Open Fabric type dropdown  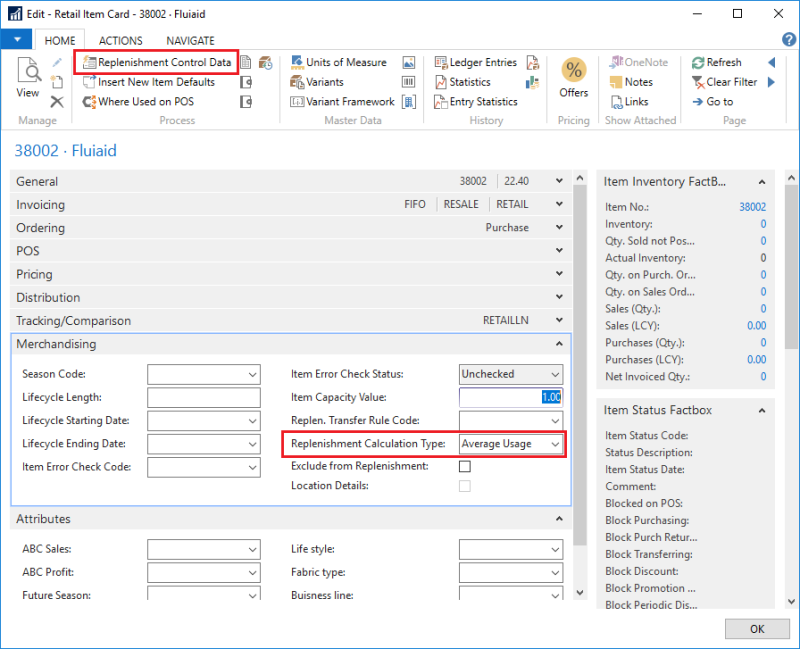pyautogui.click(x=555, y=572)
